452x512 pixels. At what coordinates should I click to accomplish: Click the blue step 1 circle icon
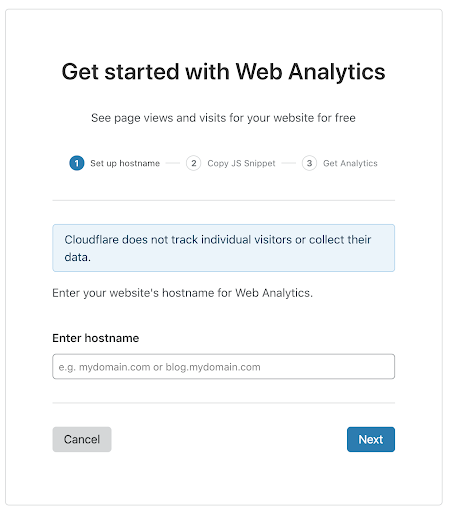click(77, 163)
